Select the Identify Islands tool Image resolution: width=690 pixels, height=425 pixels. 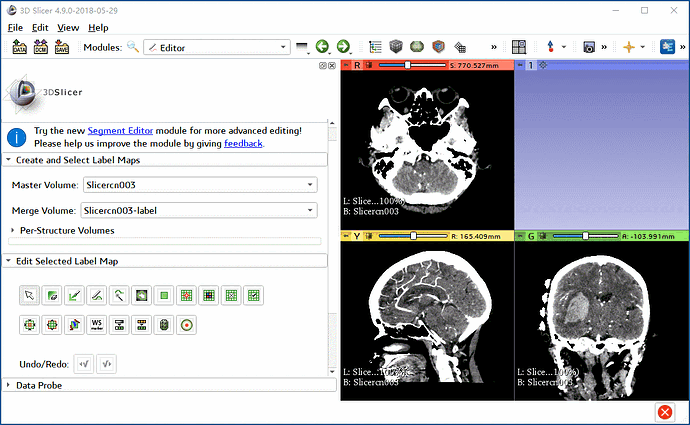coord(186,295)
